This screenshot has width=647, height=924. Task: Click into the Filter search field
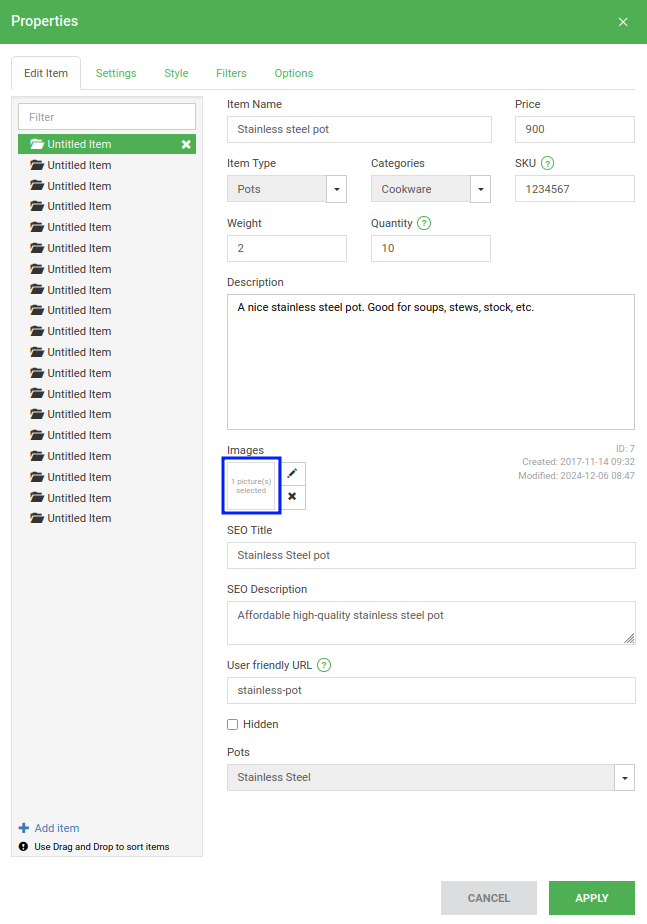point(107,117)
